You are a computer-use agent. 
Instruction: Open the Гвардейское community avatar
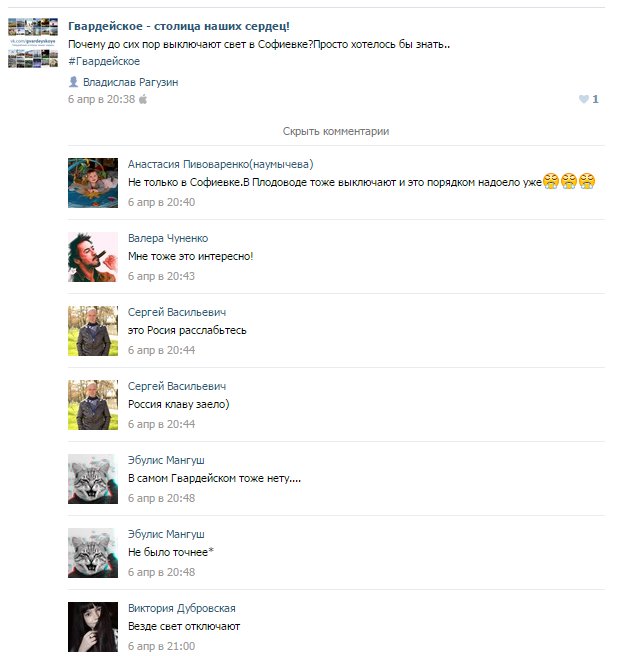33,43
